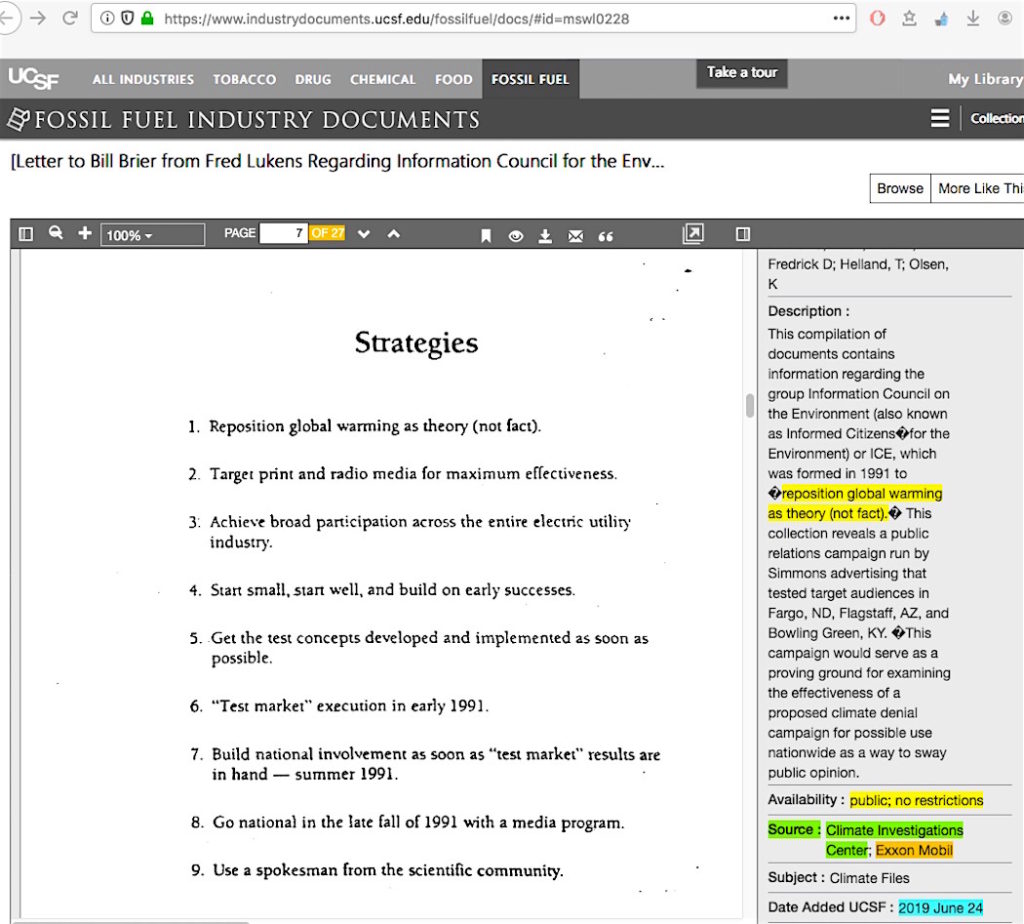This screenshot has width=1024, height=924.
Task: Click the bookmark icon in the viewer toolbar
Action: coord(486,235)
